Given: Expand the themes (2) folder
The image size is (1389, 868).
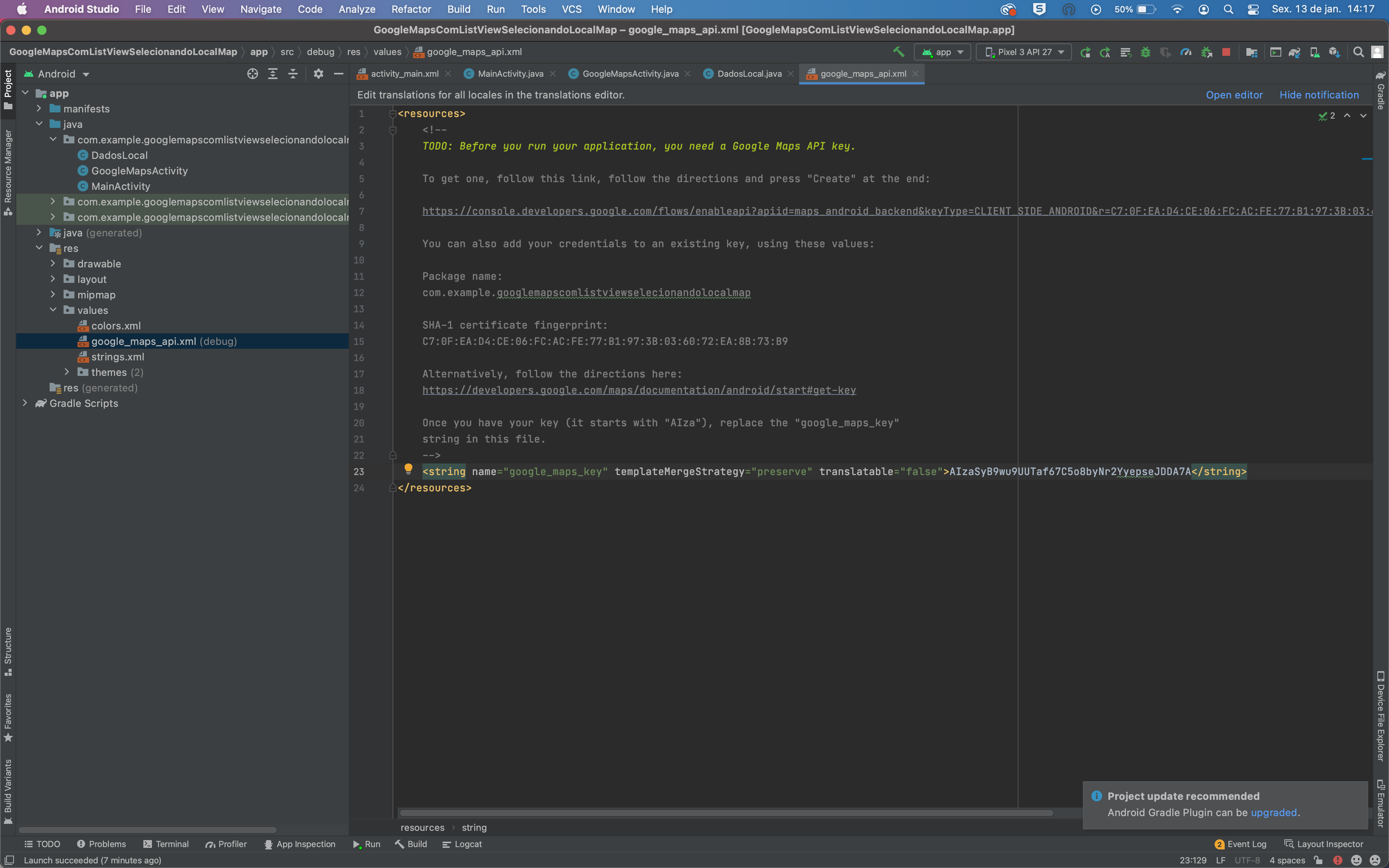Looking at the screenshot, I should click(x=67, y=372).
